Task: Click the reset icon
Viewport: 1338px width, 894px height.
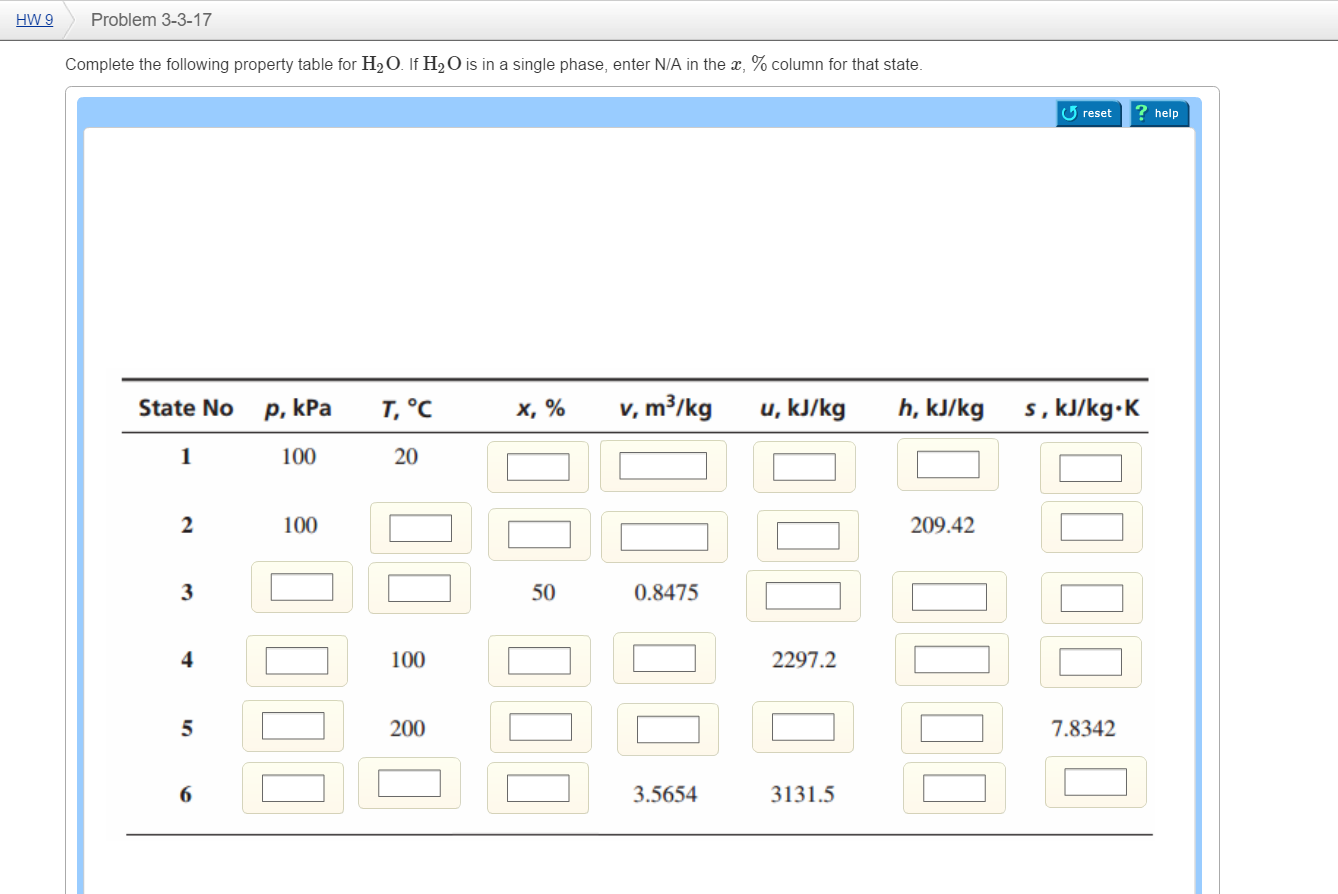Action: tap(1070, 113)
